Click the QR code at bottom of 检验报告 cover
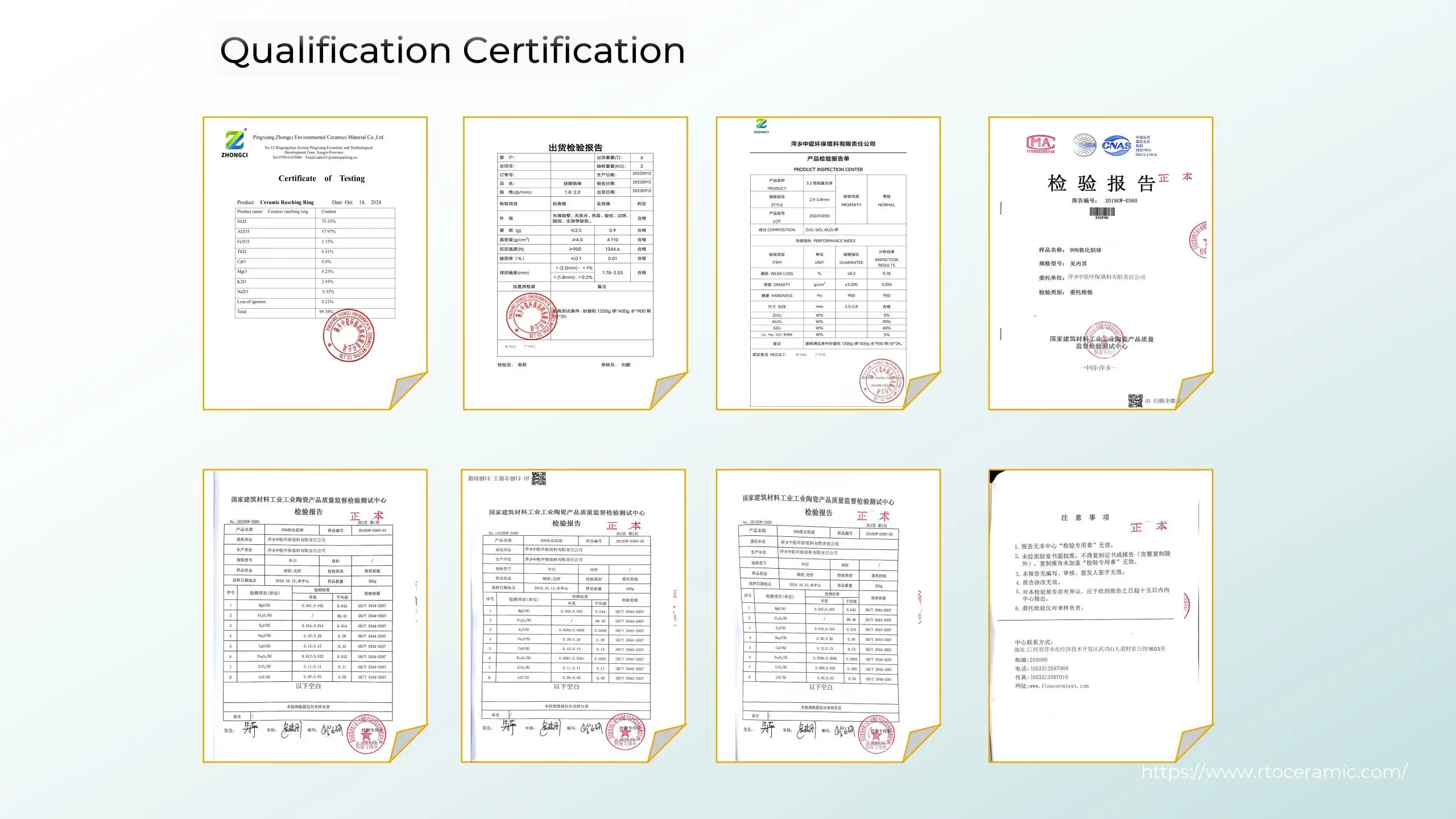The width and height of the screenshot is (1456, 819). click(x=1135, y=400)
